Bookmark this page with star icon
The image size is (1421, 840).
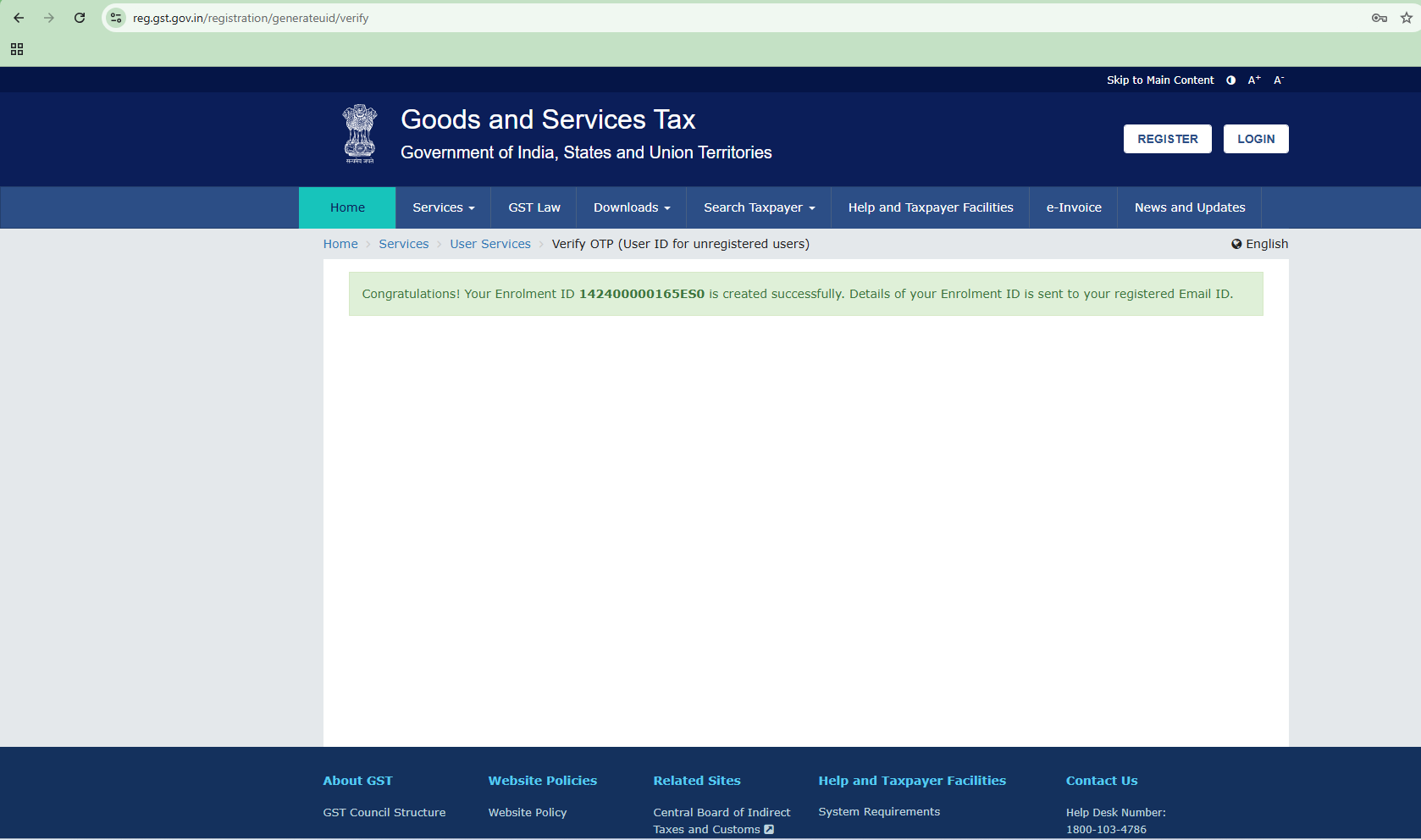pos(1406,18)
